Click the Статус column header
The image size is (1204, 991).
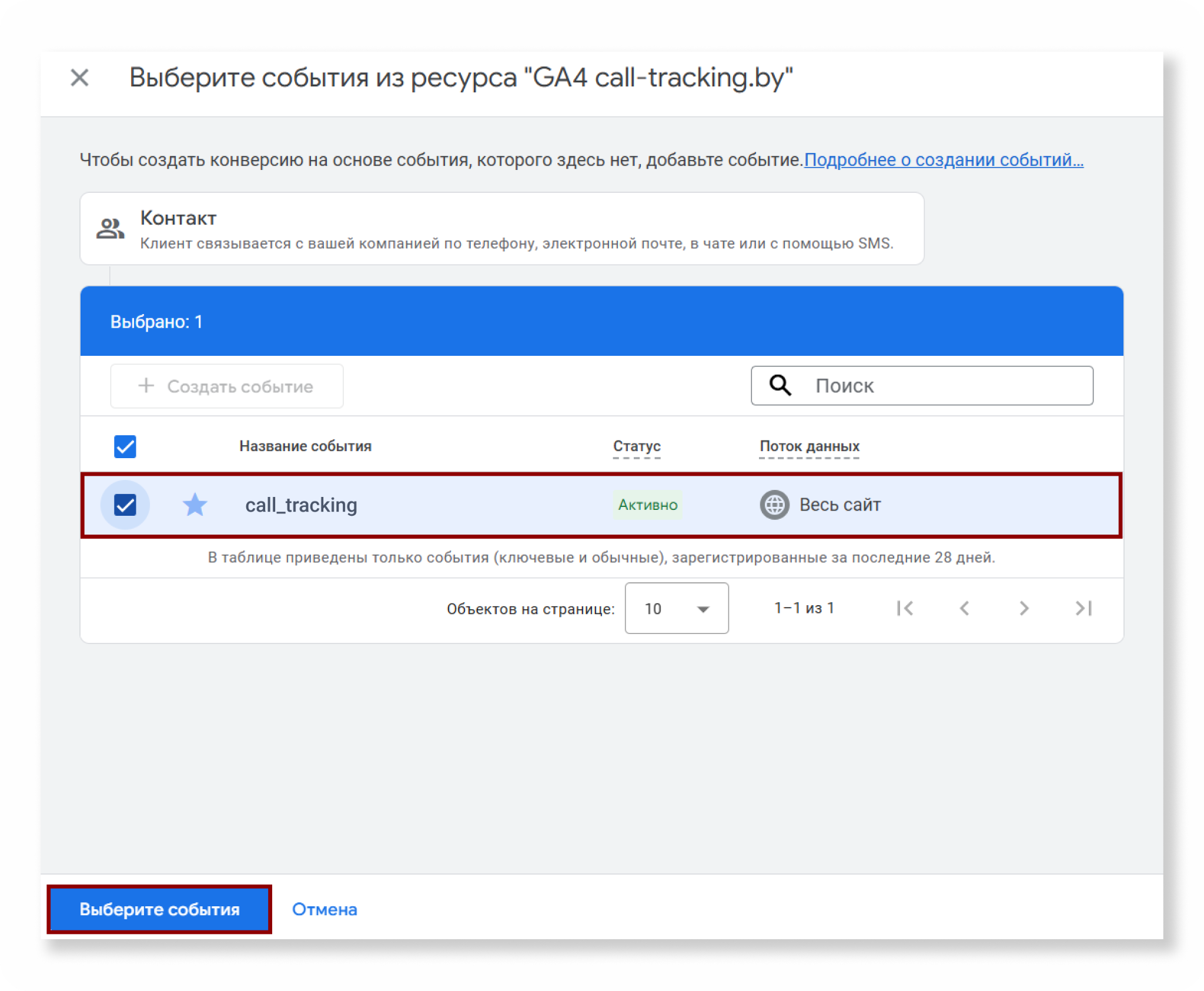[637, 446]
